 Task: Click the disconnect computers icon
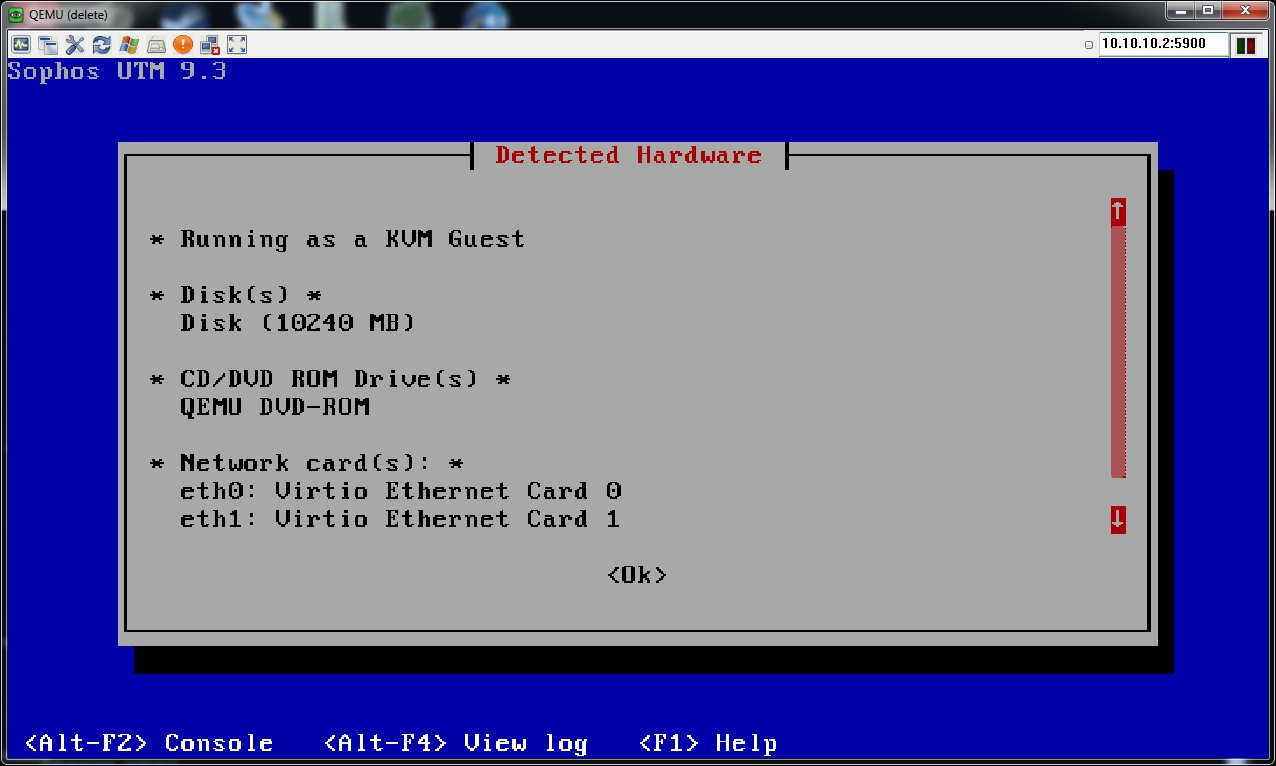coord(210,44)
